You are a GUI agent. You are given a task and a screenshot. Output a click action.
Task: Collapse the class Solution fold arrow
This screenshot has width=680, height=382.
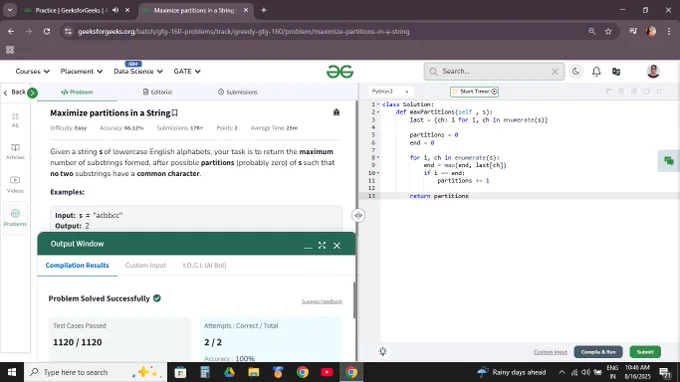[x=378, y=104]
